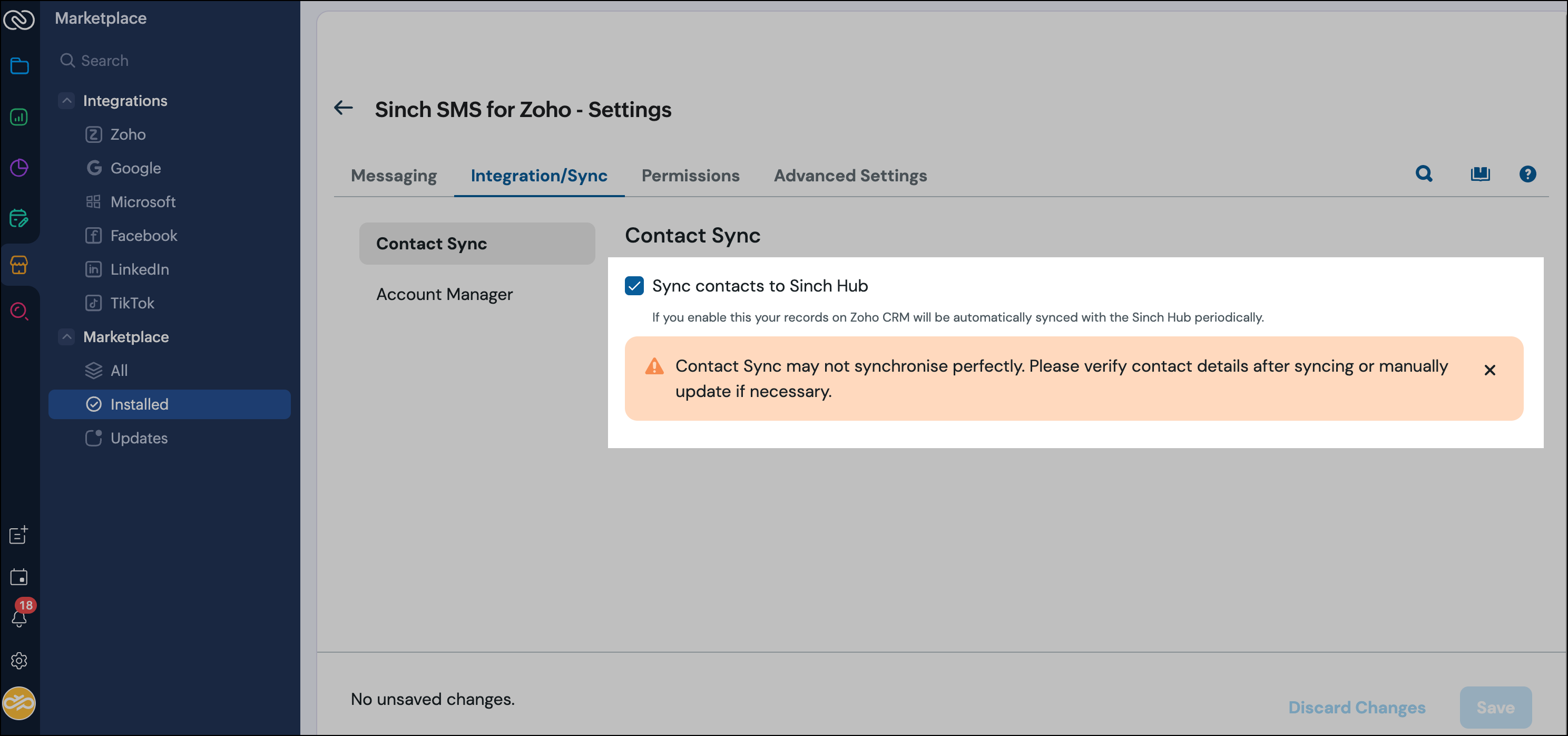Open notifications bell with 18 badge

point(19,617)
